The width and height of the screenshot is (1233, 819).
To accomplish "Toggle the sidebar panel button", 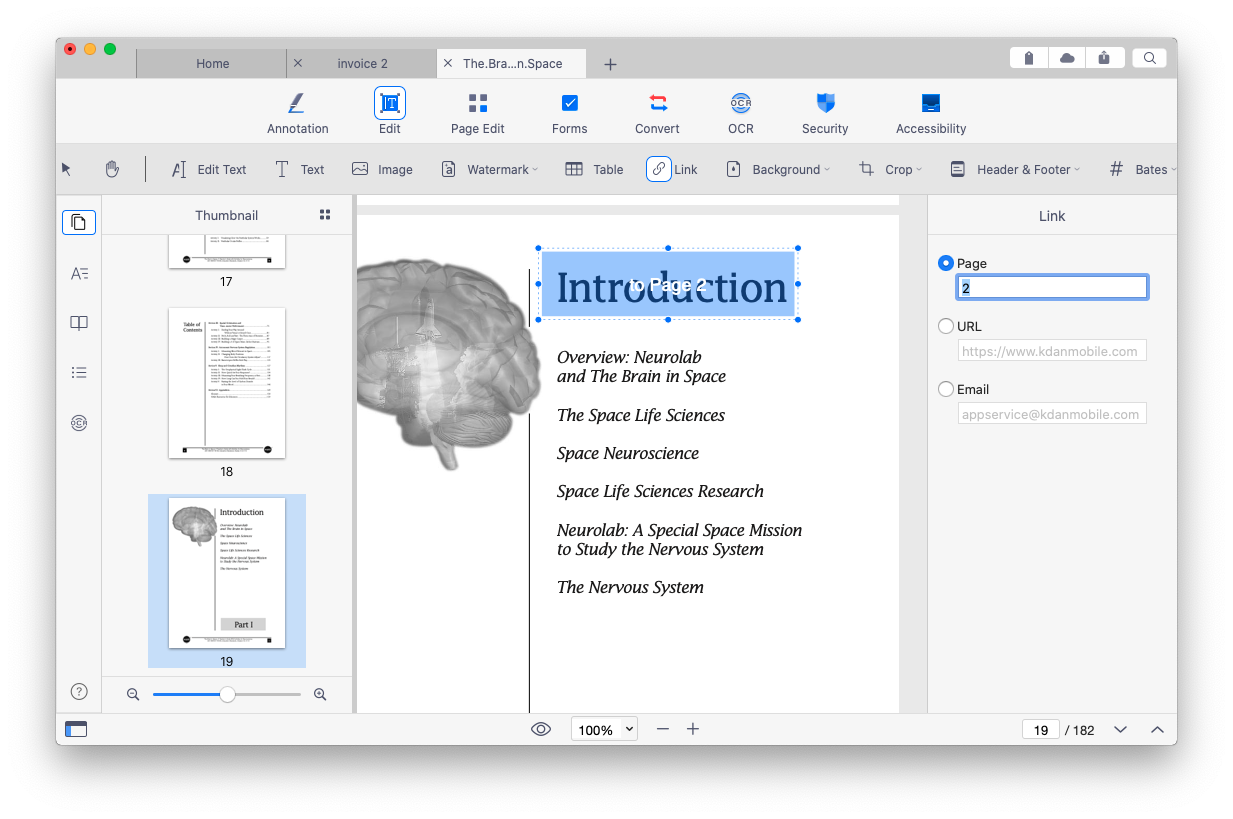I will click(x=76, y=729).
